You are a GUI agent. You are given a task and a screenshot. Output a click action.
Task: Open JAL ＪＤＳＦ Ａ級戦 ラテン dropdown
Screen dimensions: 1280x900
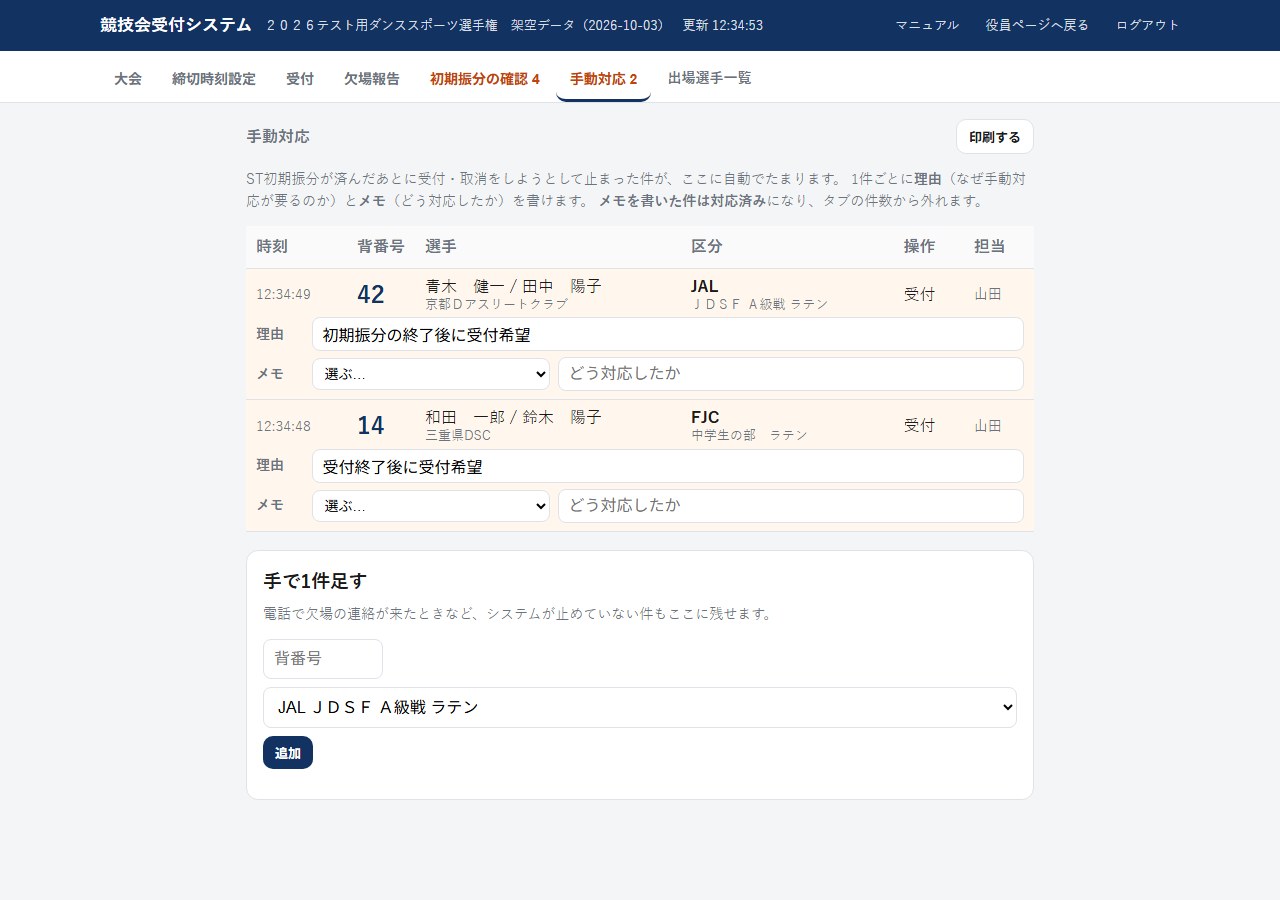[640, 707]
